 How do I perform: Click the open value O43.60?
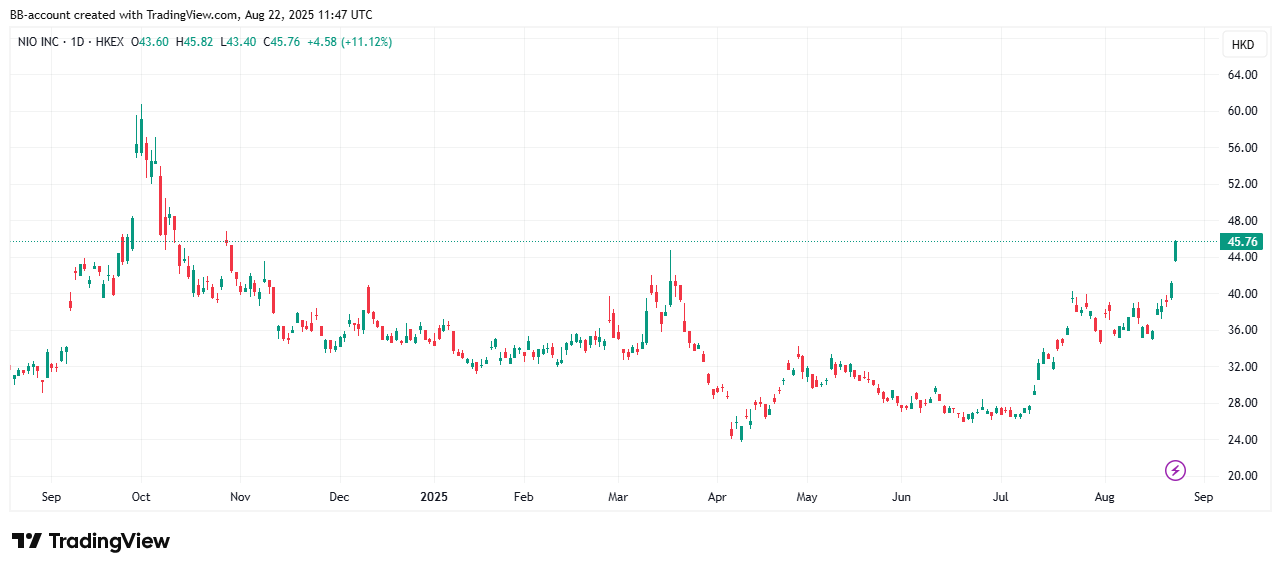click(x=151, y=42)
